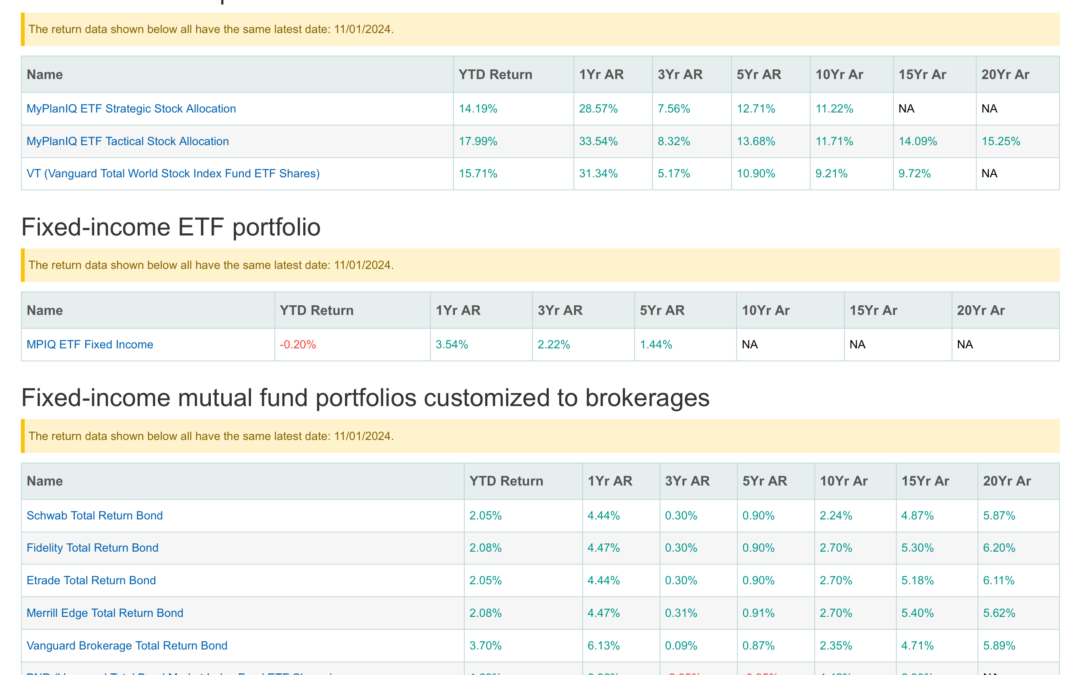Click Merrill Edge 15Yr value 5.40%

(917, 613)
